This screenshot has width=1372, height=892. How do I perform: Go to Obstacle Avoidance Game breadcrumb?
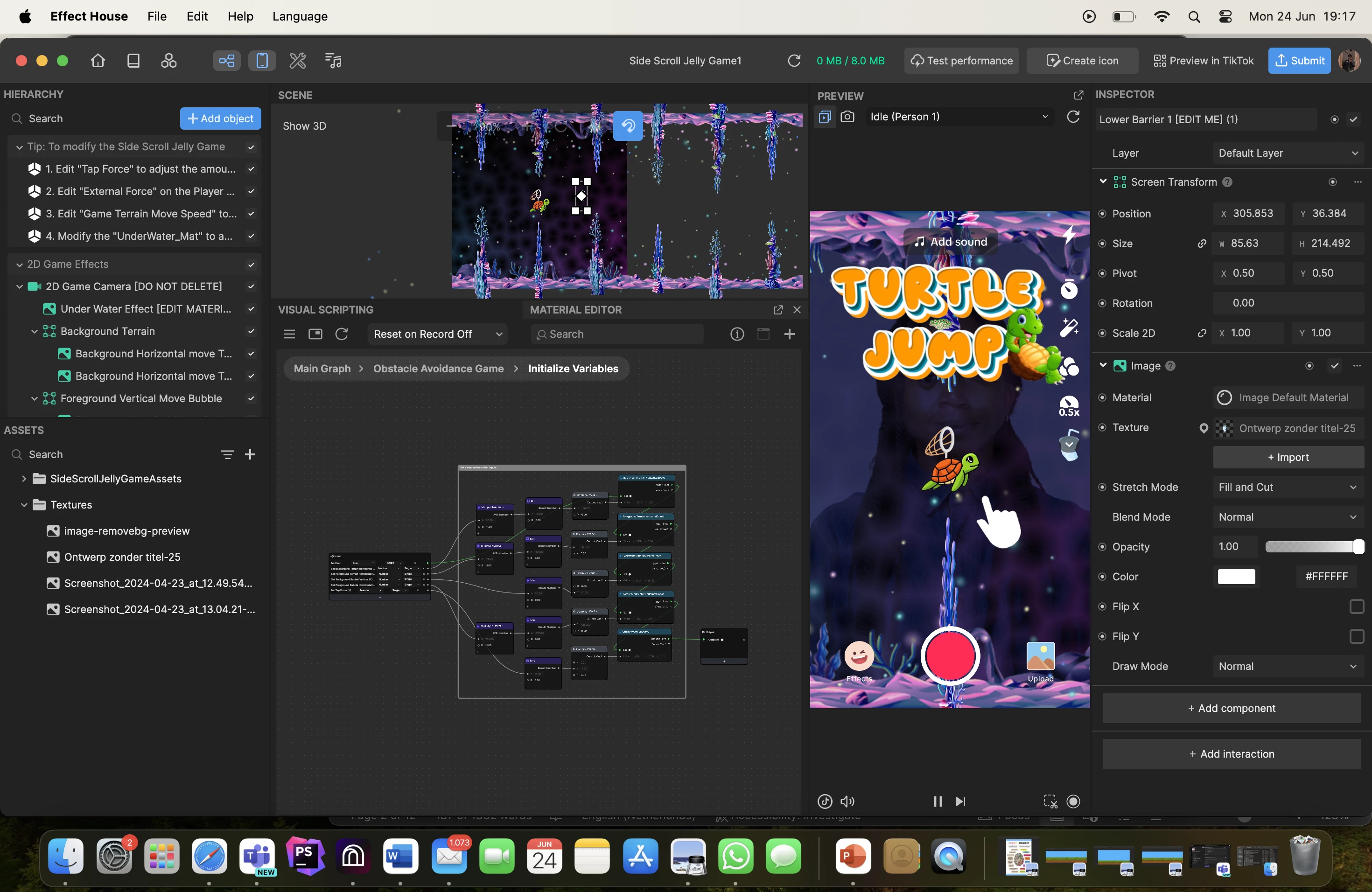click(x=438, y=369)
